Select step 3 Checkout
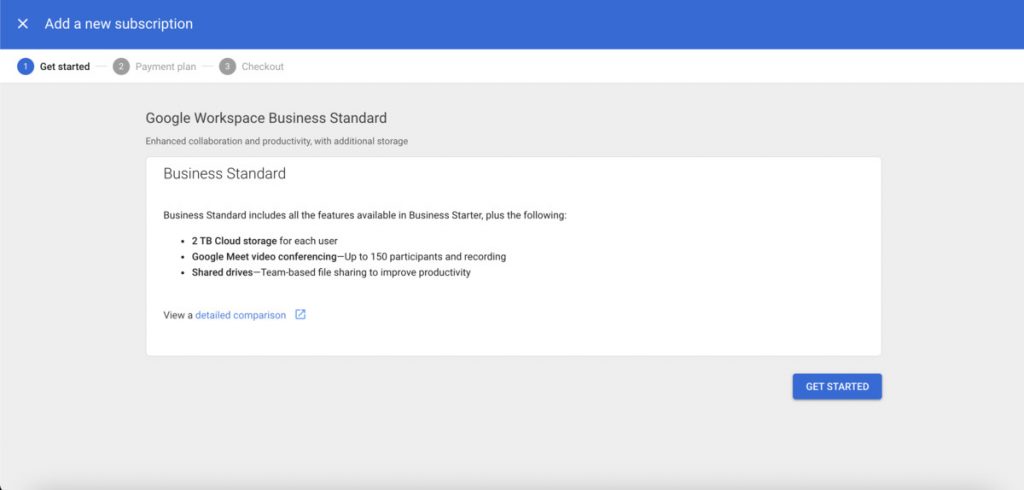 (251, 67)
